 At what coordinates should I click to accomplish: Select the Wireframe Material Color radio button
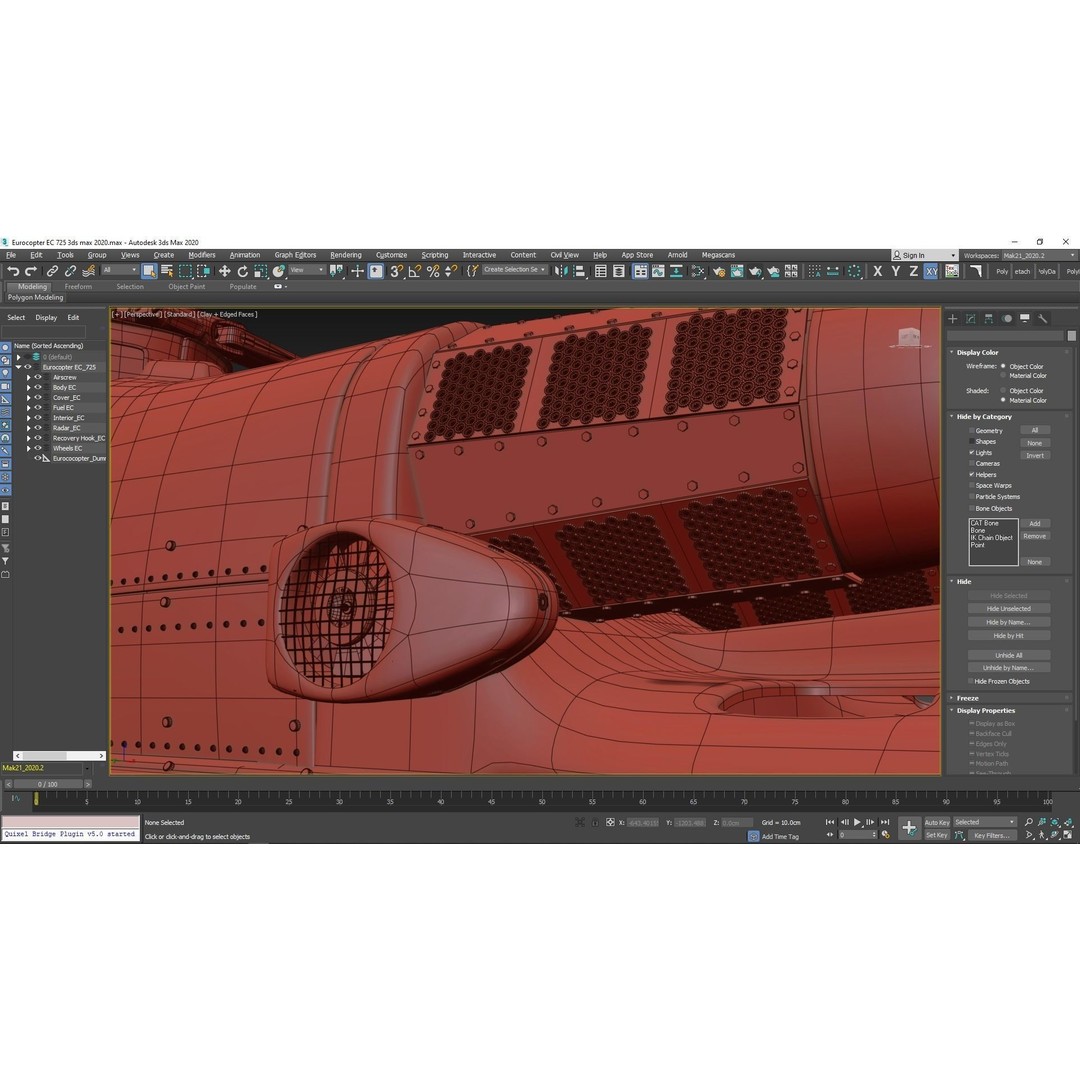tap(1003, 375)
